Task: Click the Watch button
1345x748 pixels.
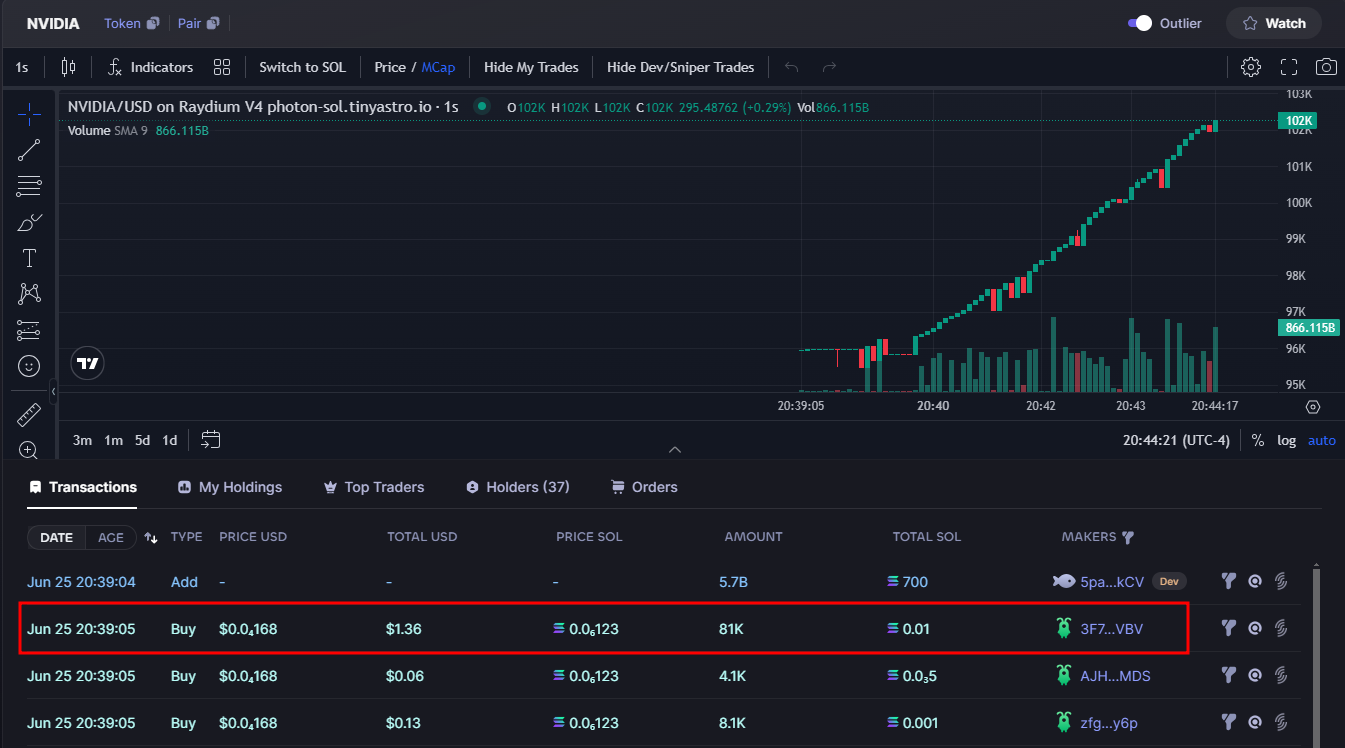Action: (x=1273, y=22)
